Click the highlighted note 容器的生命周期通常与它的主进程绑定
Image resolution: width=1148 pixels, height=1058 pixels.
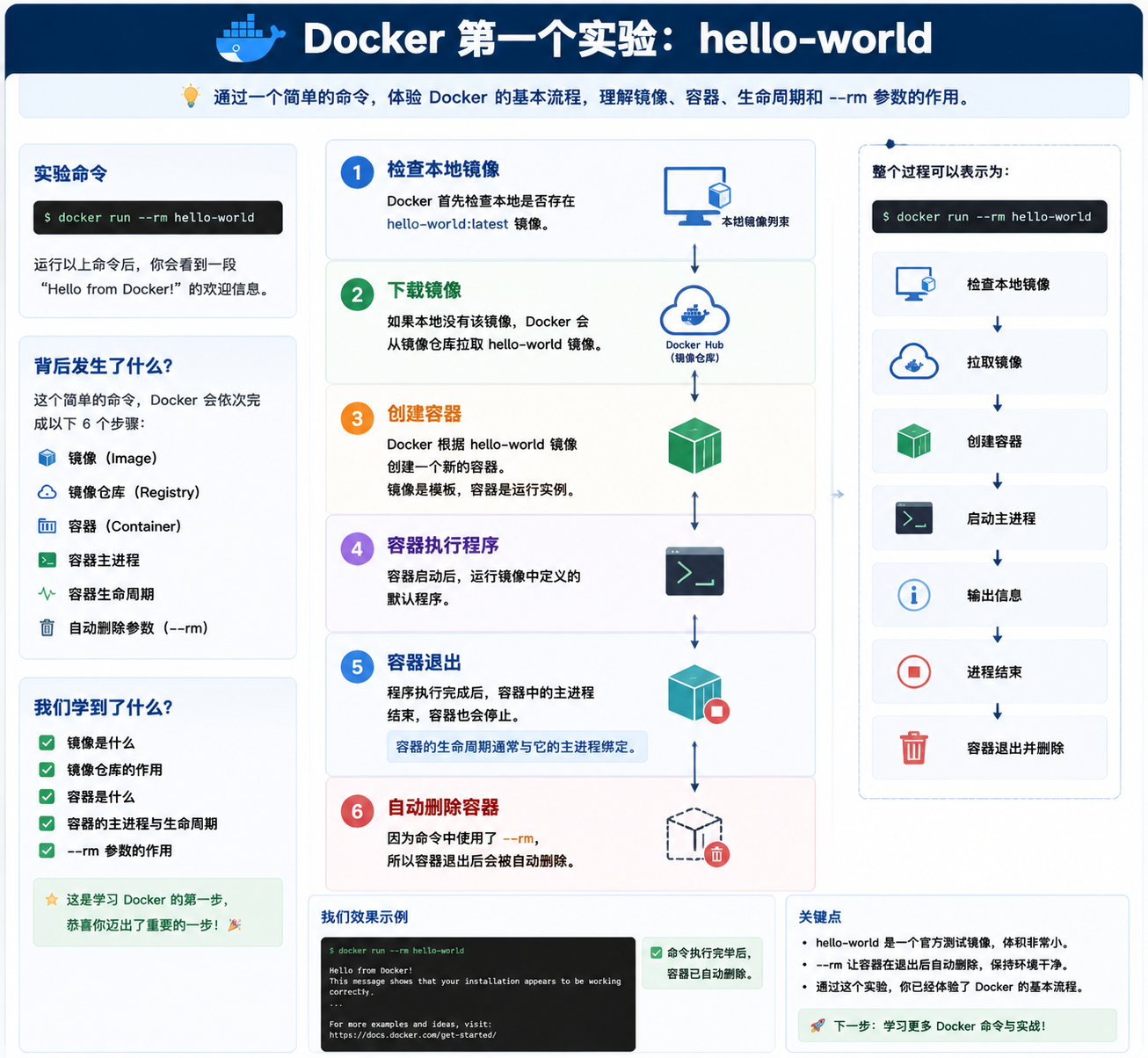tap(517, 747)
